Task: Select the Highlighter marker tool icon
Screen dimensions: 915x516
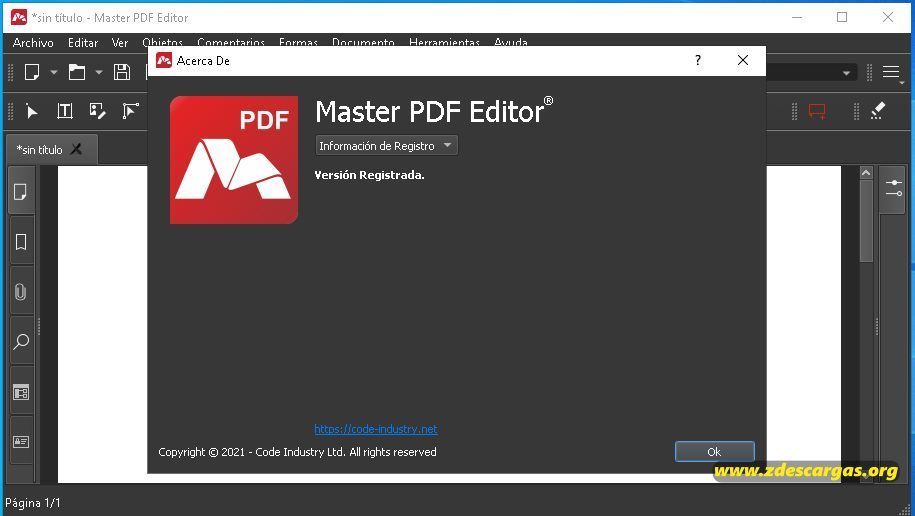Action: pos(878,111)
